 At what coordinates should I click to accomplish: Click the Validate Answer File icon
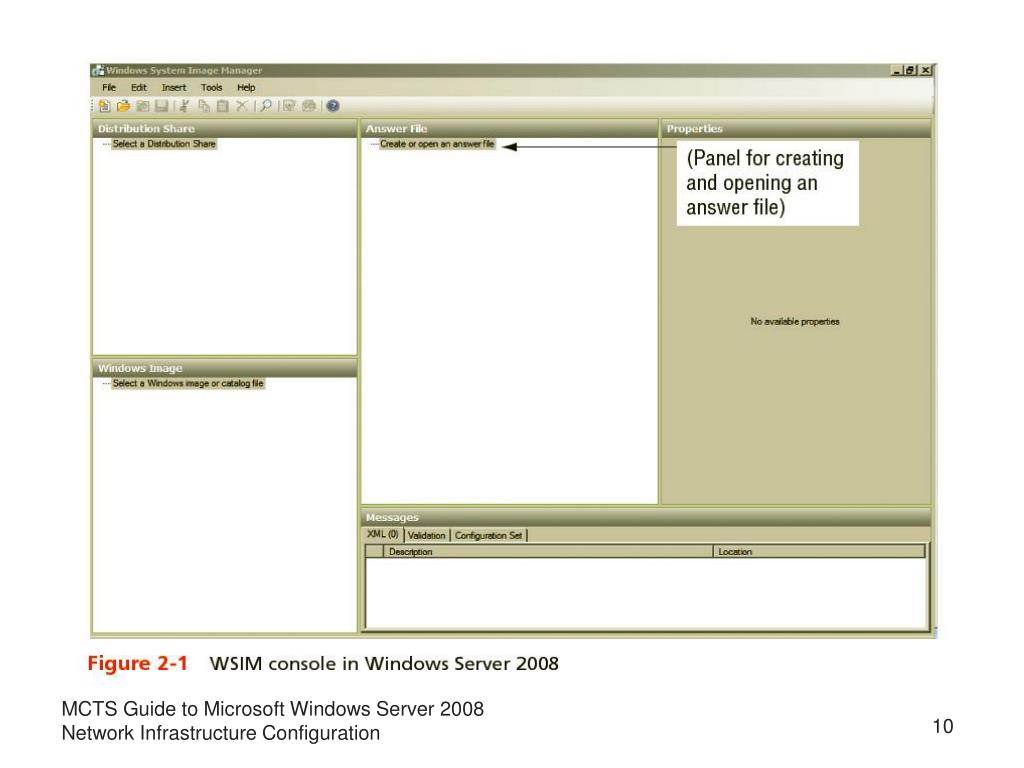point(289,106)
